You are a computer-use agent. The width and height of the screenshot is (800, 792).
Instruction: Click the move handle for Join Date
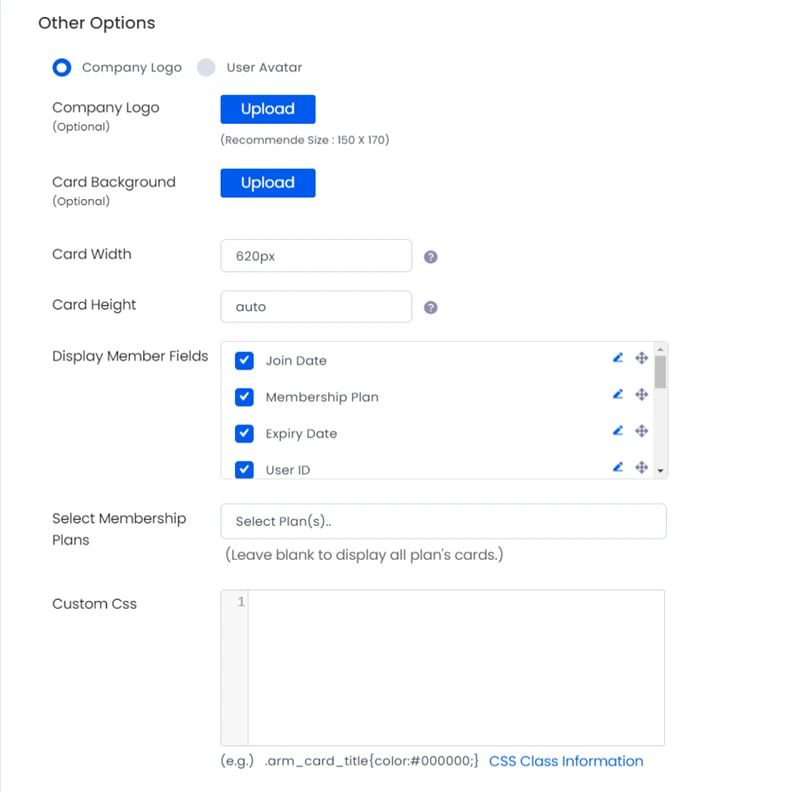pyautogui.click(x=641, y=358)
